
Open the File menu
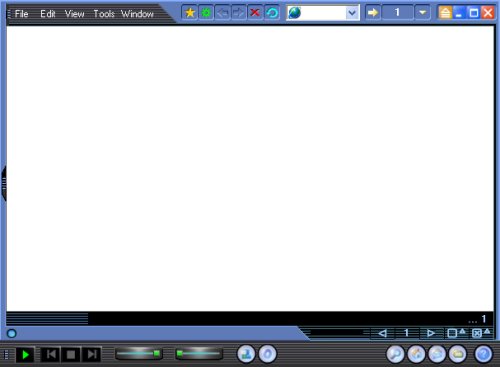pyautogui.click(x=21, y=14)
